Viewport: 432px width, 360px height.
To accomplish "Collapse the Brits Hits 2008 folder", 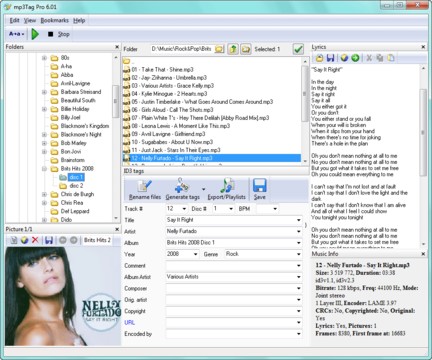I will [44, 169].
